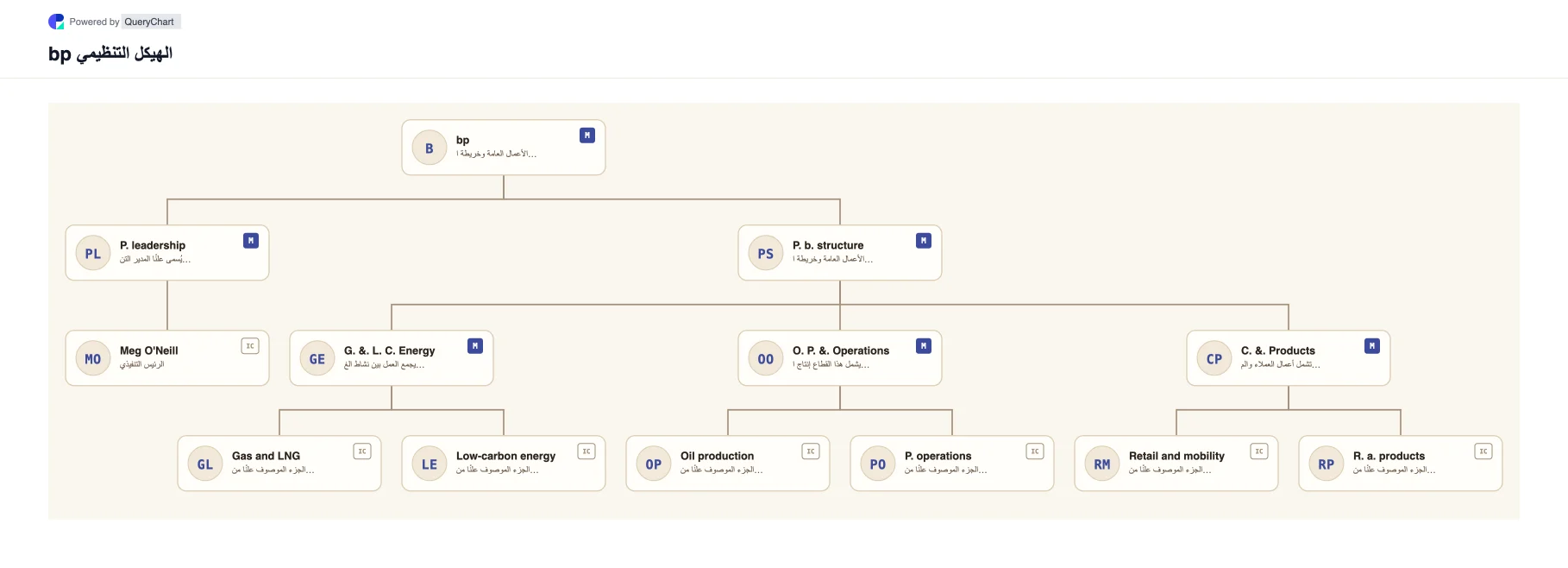The height and width of the screenshot is (568, 1568).
Task: Click the GL avatar circle
Action: 205,464
